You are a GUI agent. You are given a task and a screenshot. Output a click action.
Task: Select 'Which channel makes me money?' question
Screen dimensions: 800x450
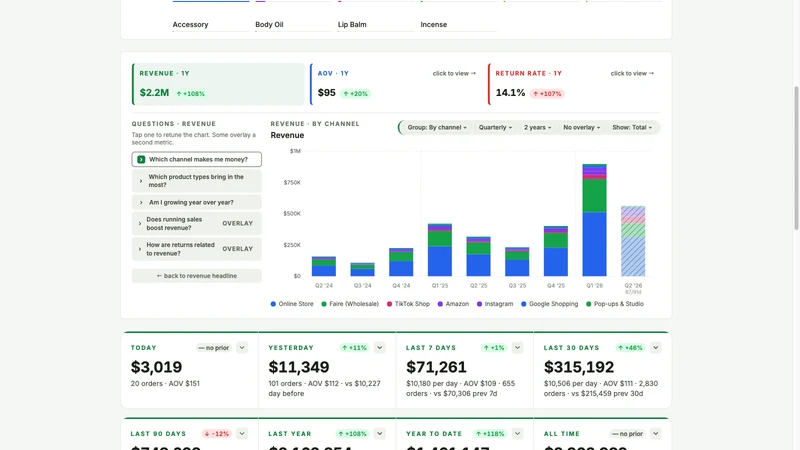click(196, 159)
